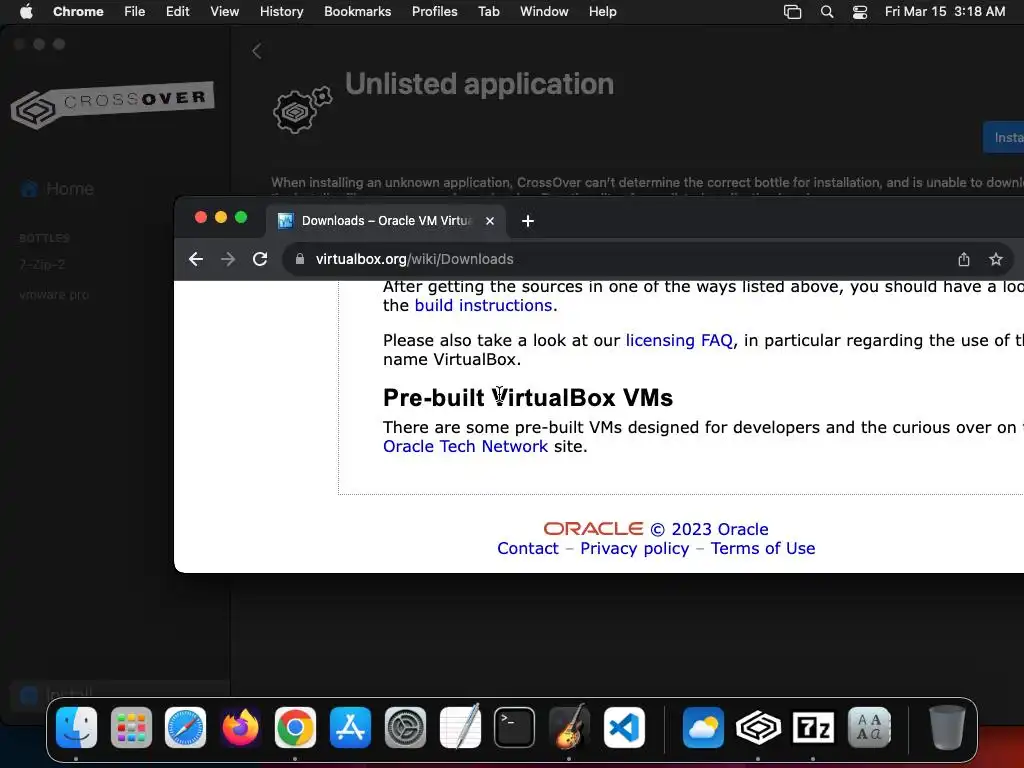Click the CrossOver icon in the Dock
The height and width of the screenshot is (768, 1024).
pos(758,727)
